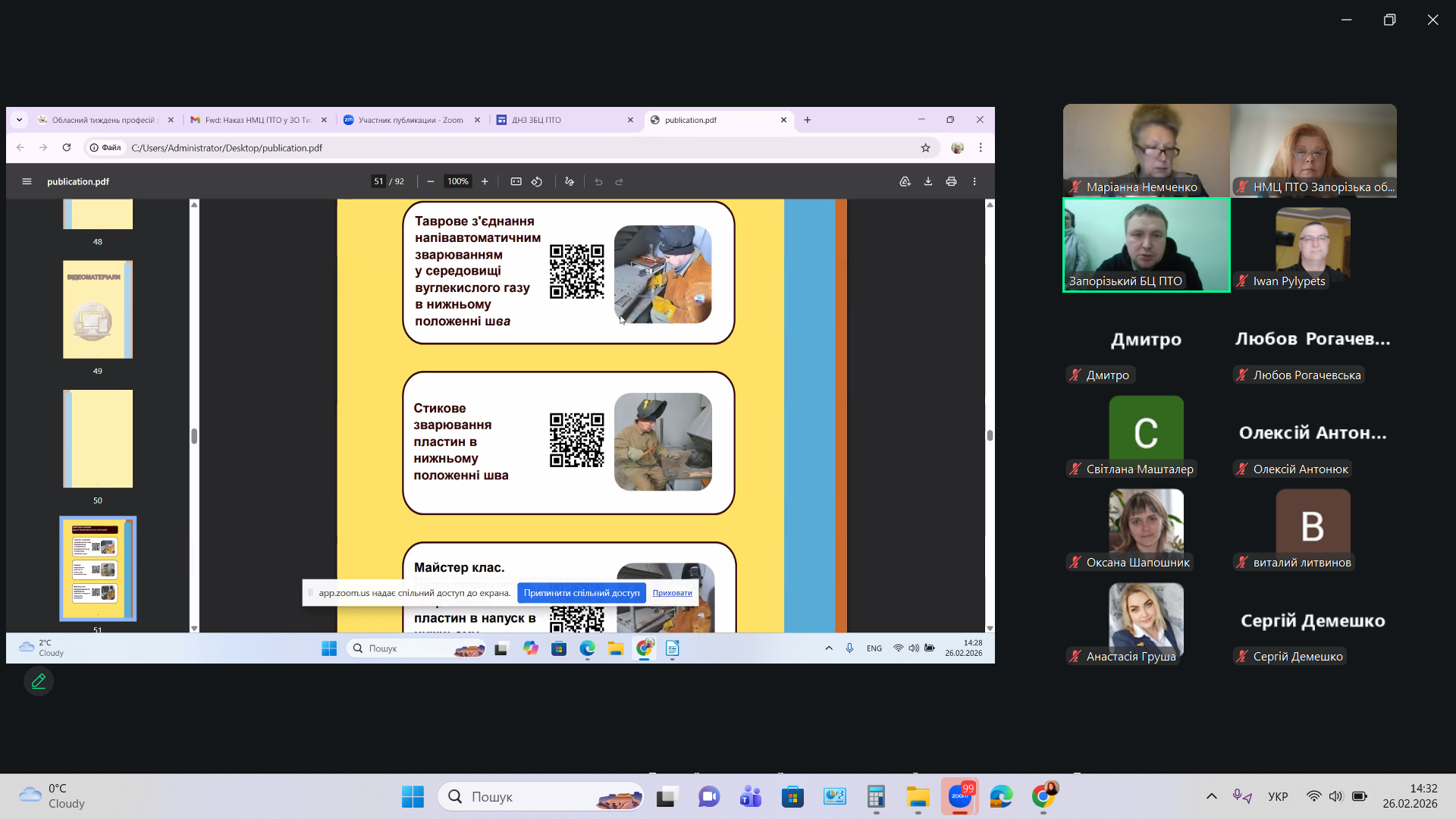Click the Приховати link
This screenshot has height=819, width=1456.
pyautogui.click(x=672, y=593)
